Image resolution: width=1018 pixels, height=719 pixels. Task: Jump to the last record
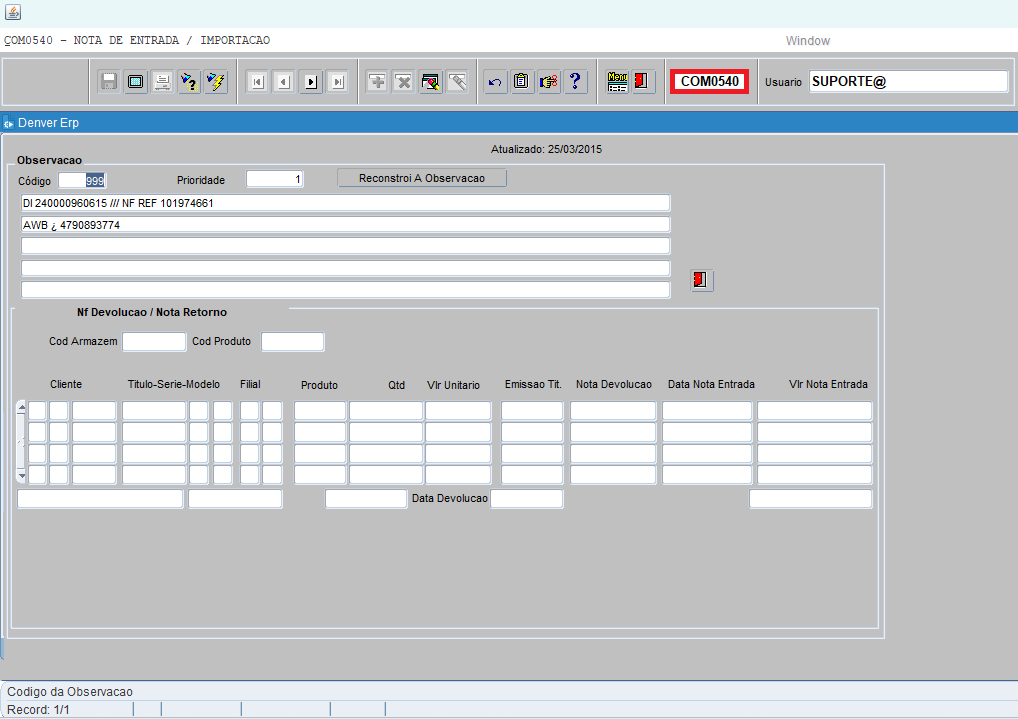[x=338, y=82]
